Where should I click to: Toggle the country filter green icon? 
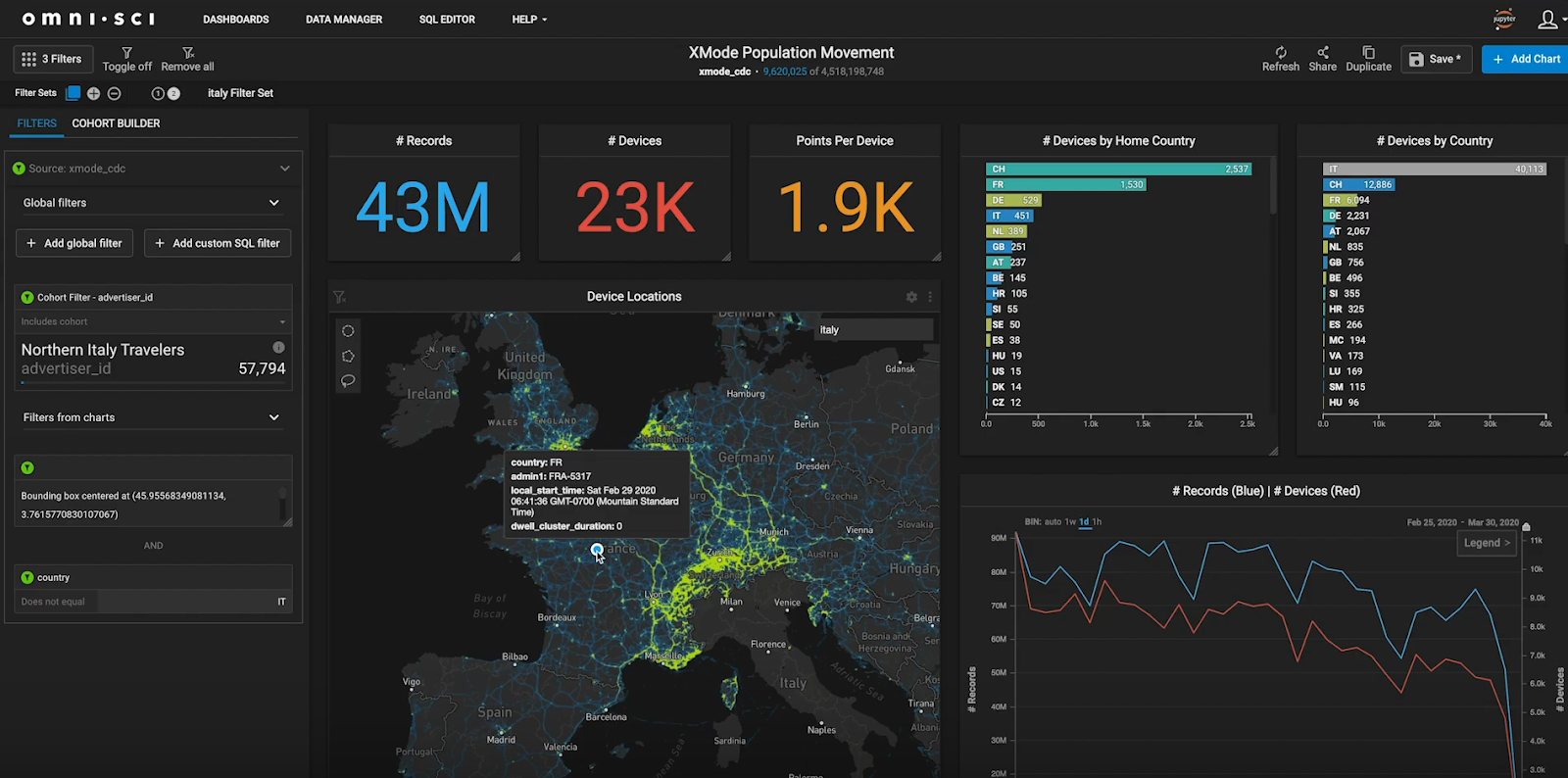[27, 578]
